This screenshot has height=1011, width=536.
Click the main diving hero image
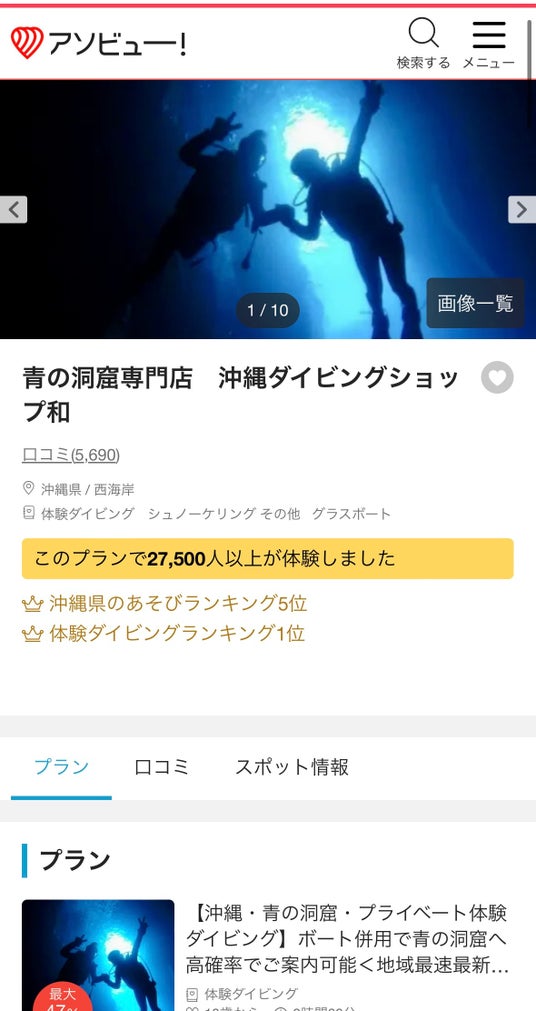[x=268, y=210]
